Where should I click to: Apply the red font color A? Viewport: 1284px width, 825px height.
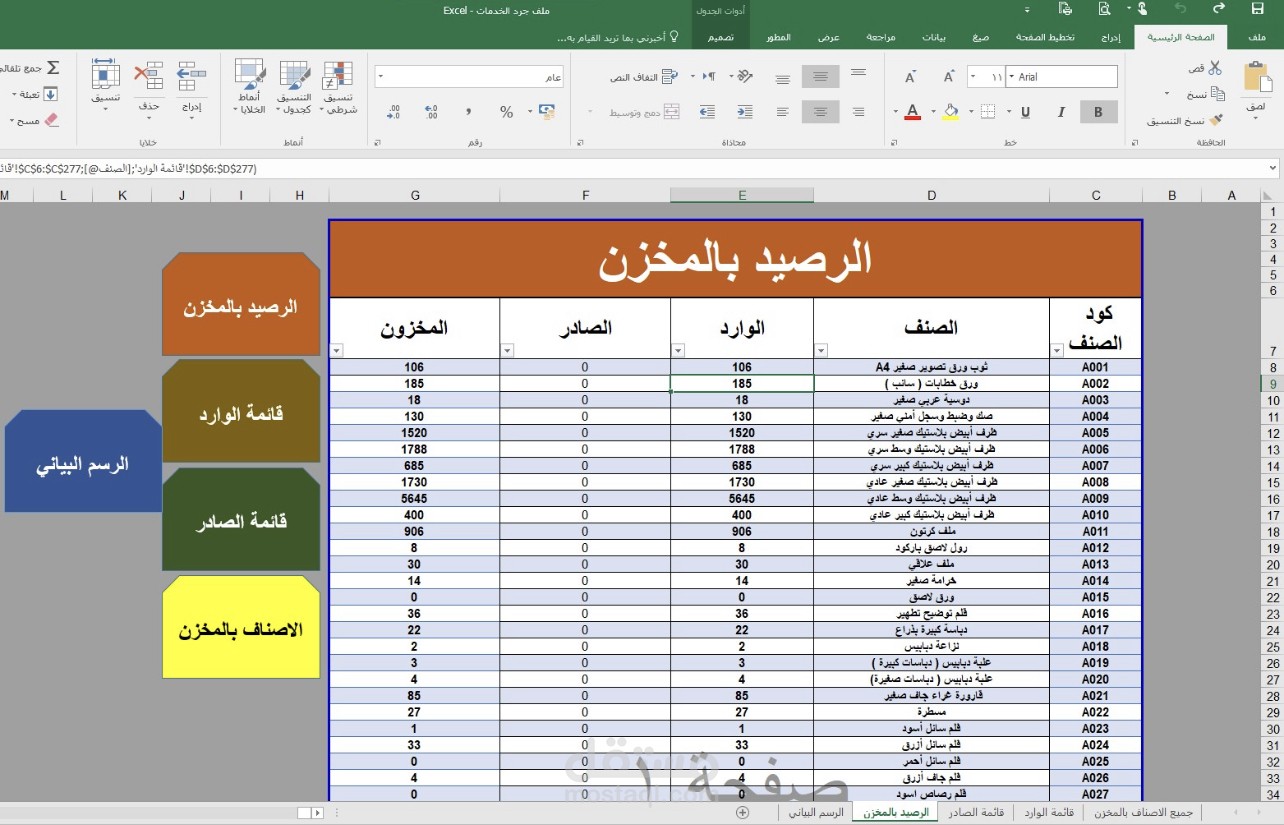tap(912, 112)
